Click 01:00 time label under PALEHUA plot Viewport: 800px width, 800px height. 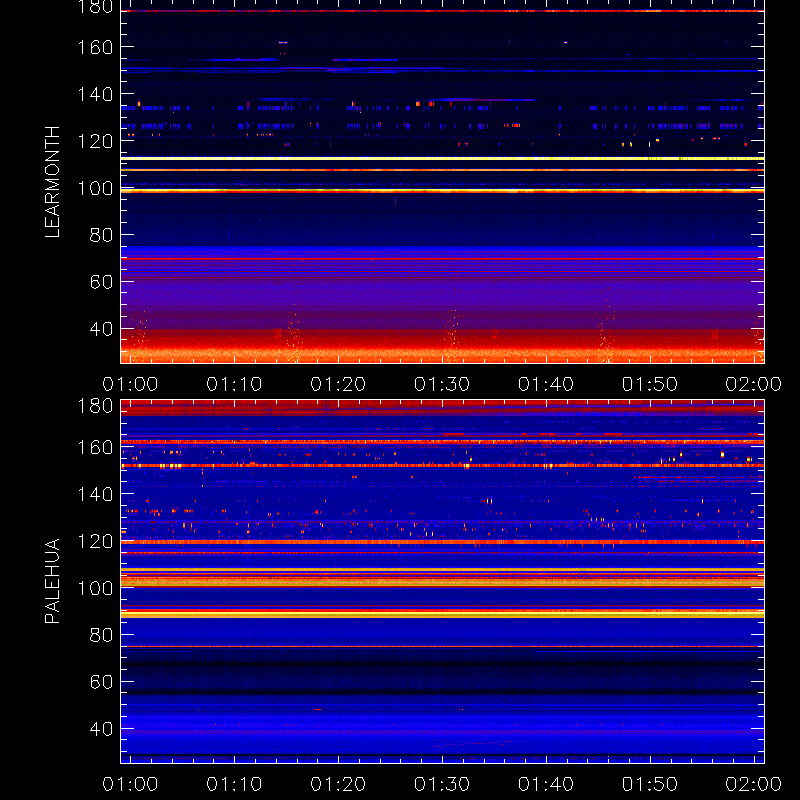(x=130, y=784)
